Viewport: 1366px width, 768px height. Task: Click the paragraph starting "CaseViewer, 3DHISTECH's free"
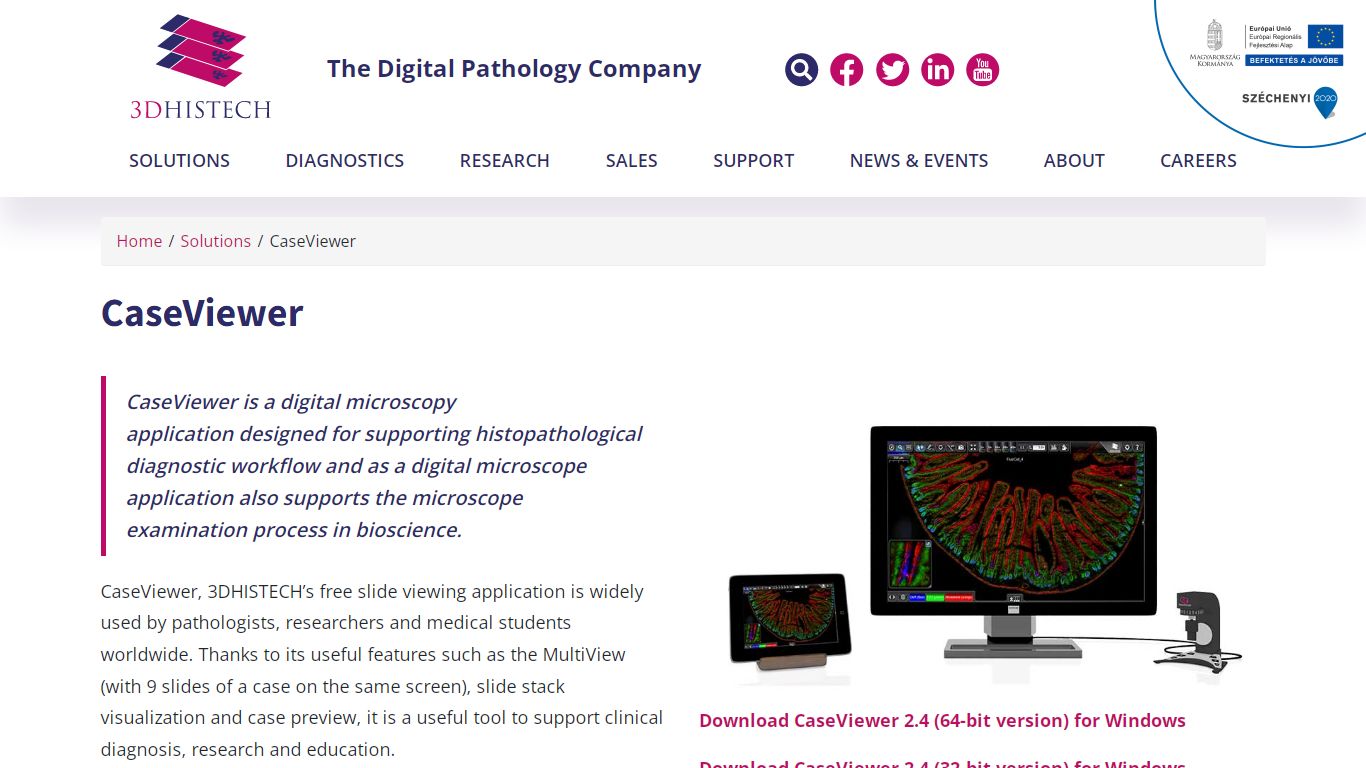point(382,670)
